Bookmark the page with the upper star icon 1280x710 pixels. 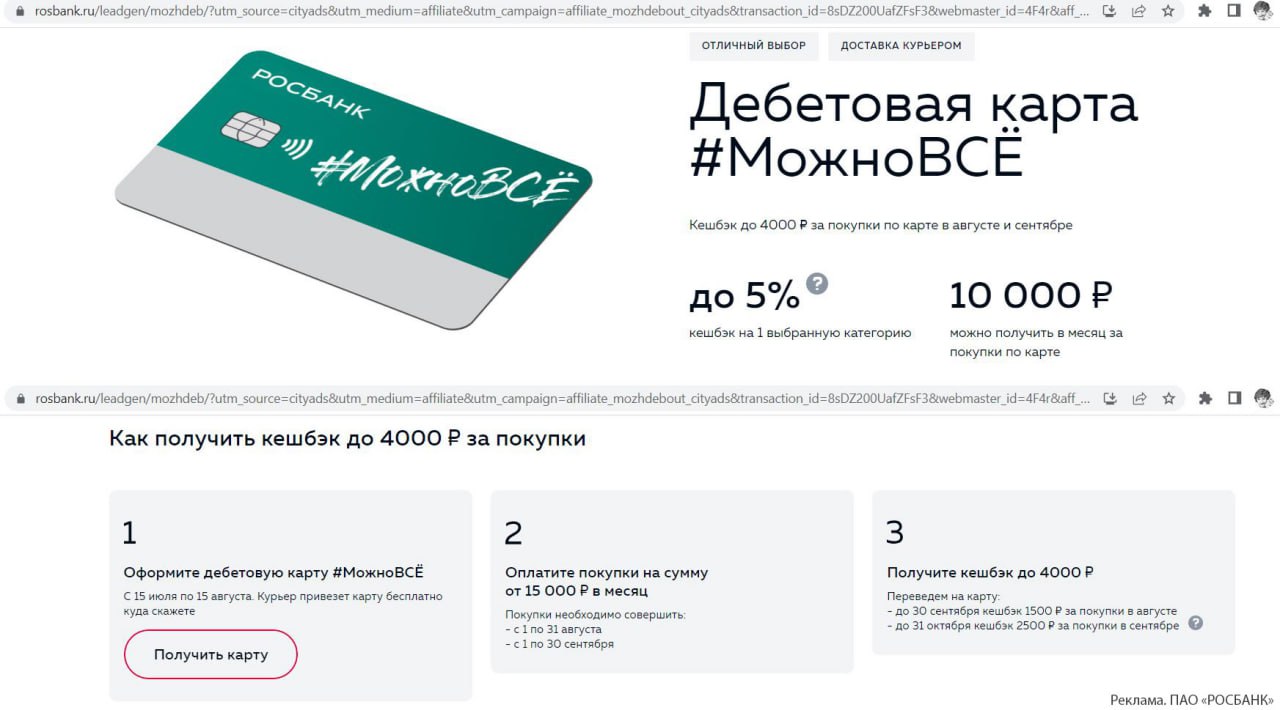[1168, 11]
